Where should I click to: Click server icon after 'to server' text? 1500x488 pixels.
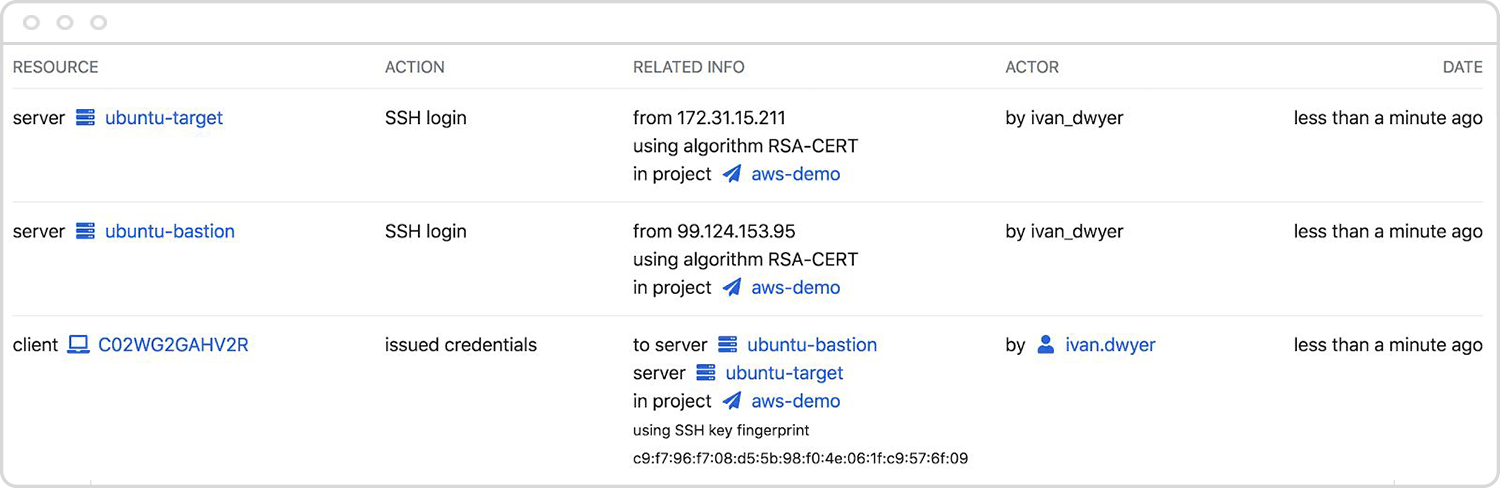coord(728,345)
